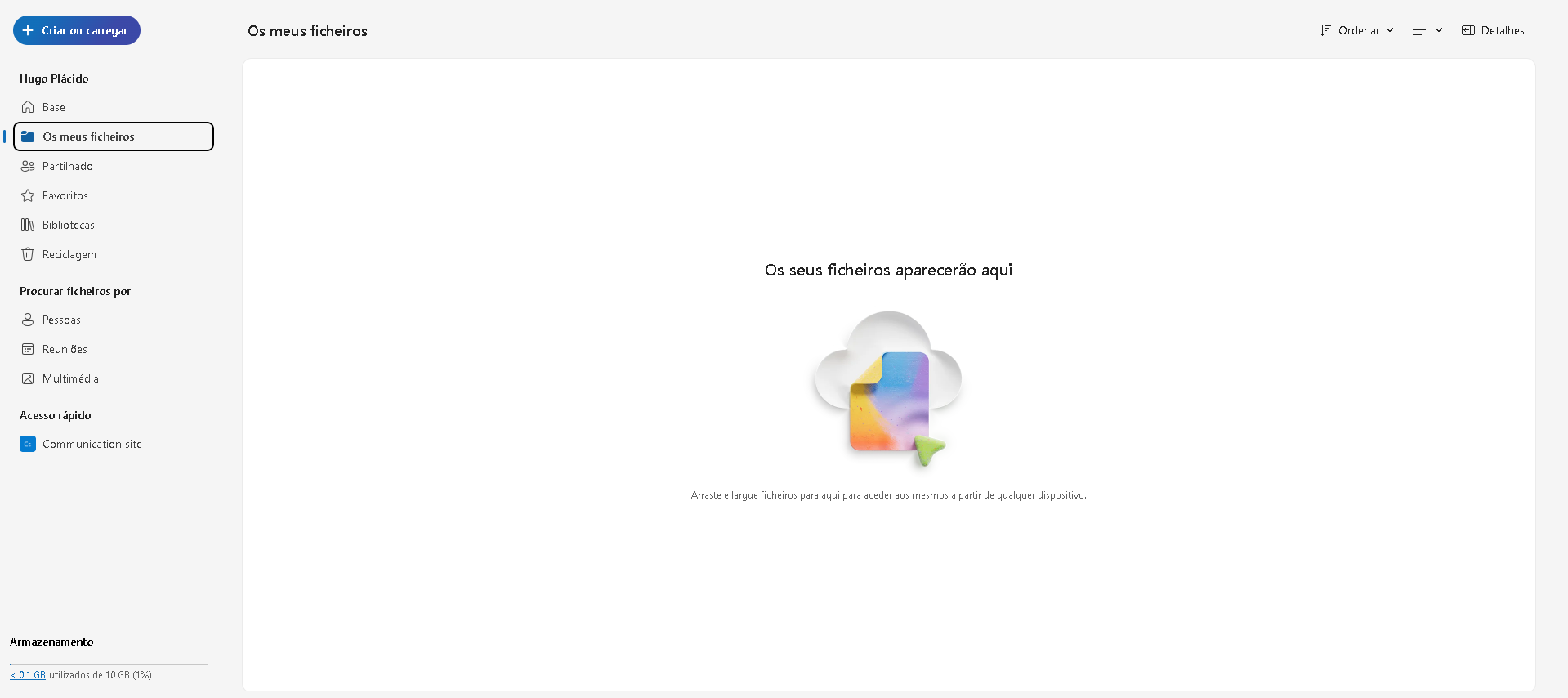1568x698 pixels.
Task: Click the Multimédia label
Action: click(70, 378)
